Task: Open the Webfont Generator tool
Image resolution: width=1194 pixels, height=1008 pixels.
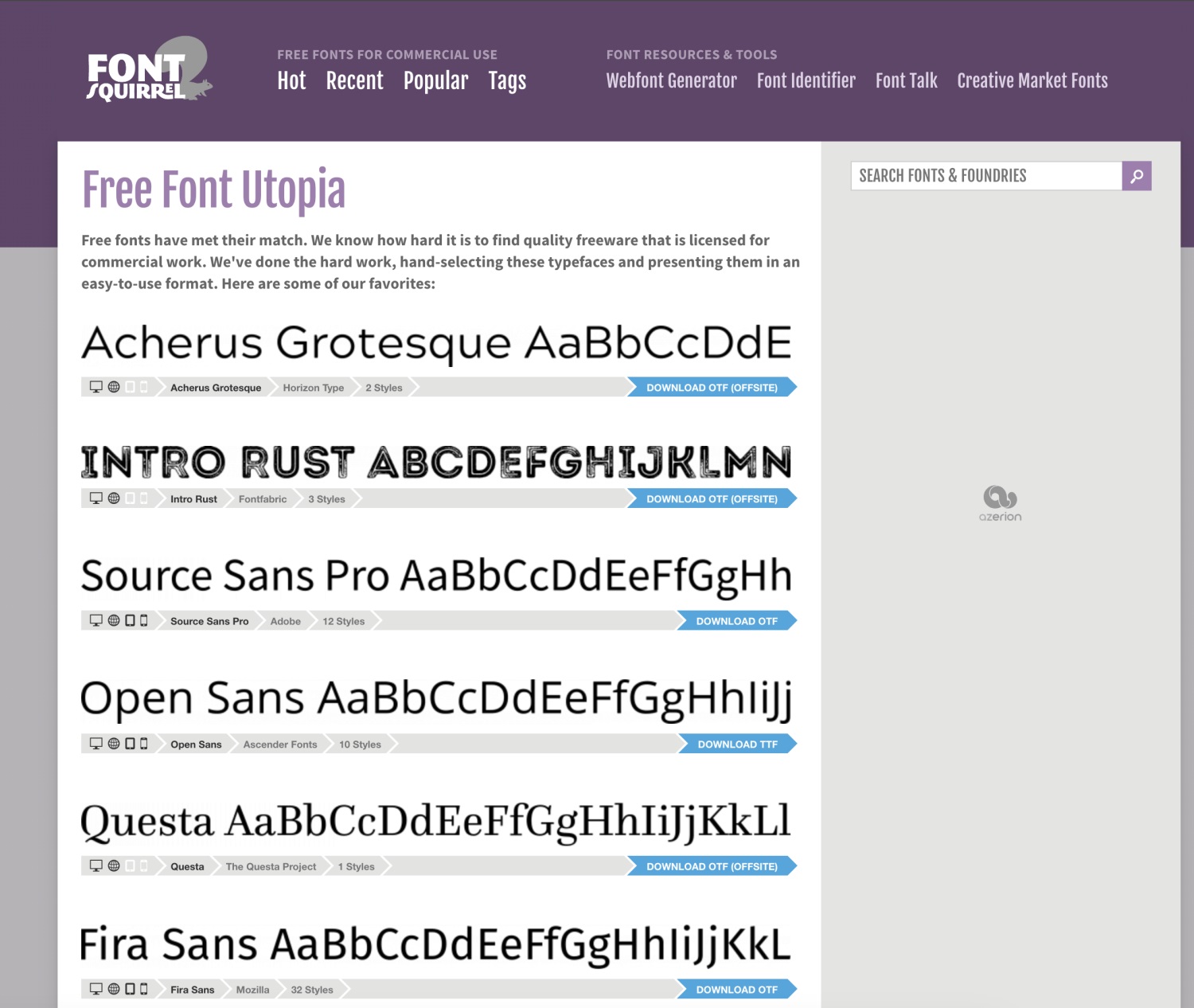Action: click(x=671, y=80)
